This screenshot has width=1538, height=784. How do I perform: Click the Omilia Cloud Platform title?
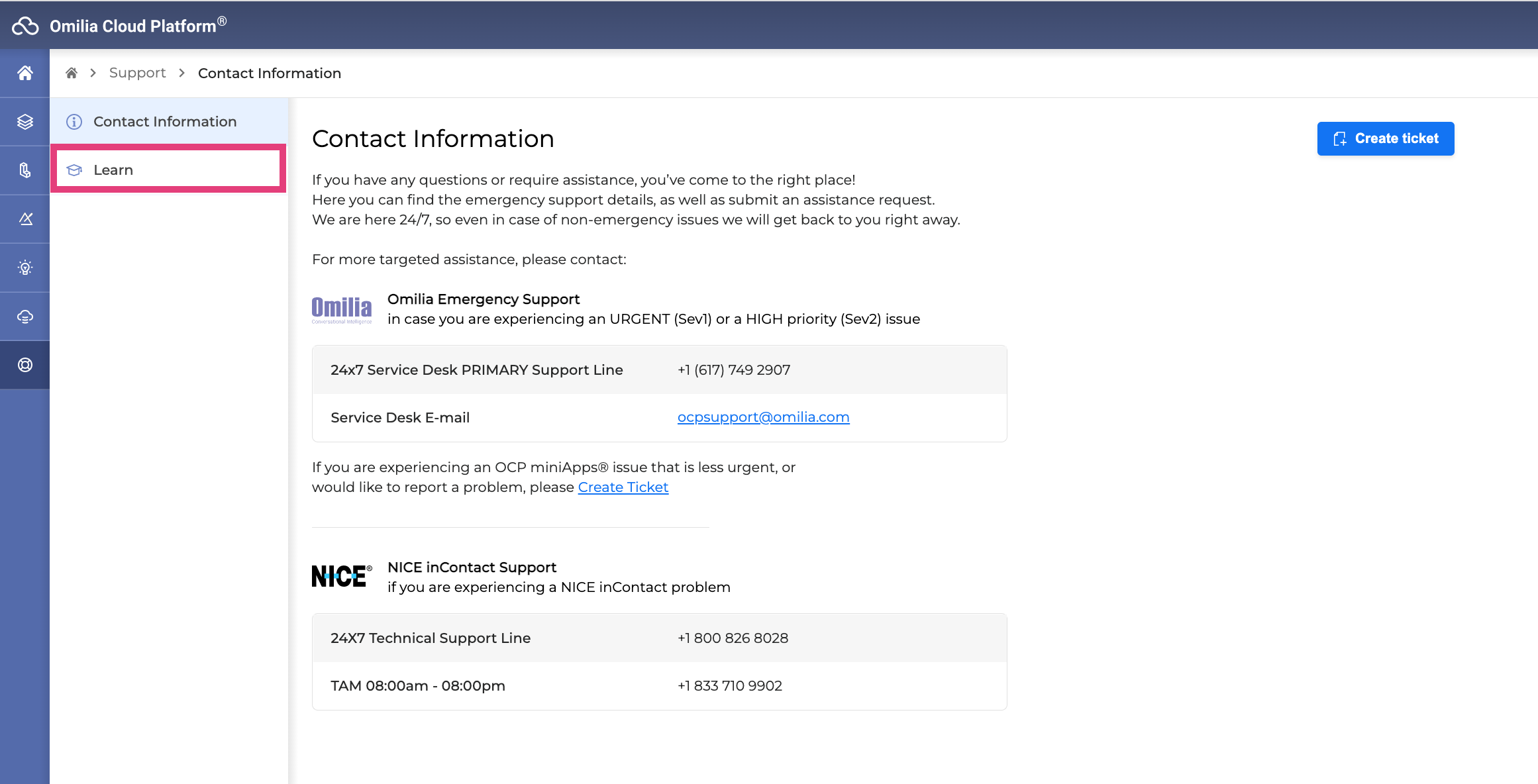[138, 26]
